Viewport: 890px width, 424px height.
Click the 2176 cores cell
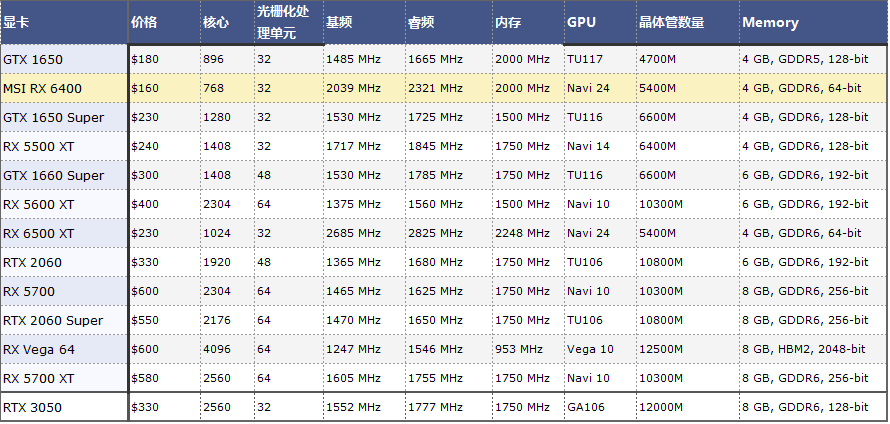227,320
